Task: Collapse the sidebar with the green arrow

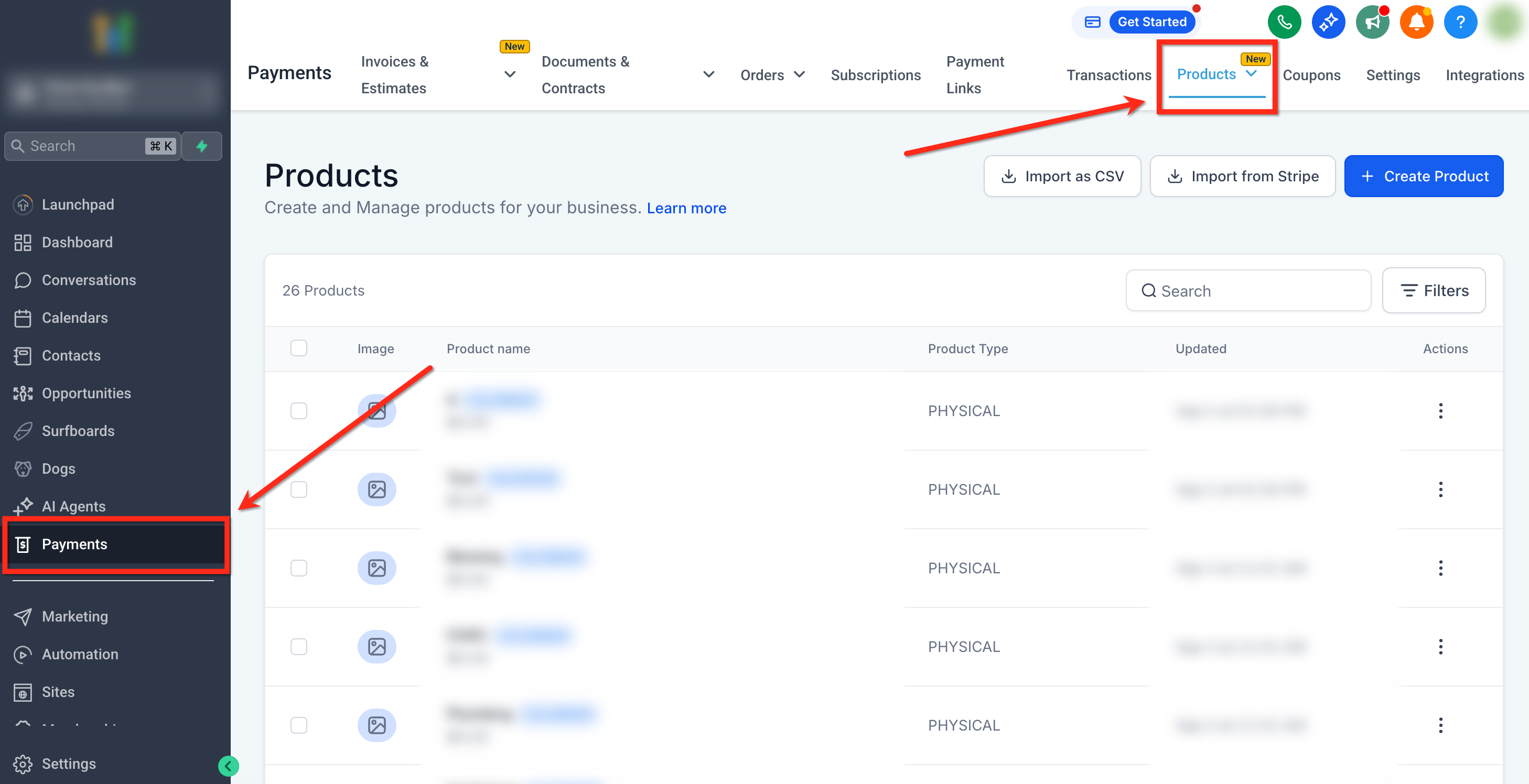Action: [228, 766]
